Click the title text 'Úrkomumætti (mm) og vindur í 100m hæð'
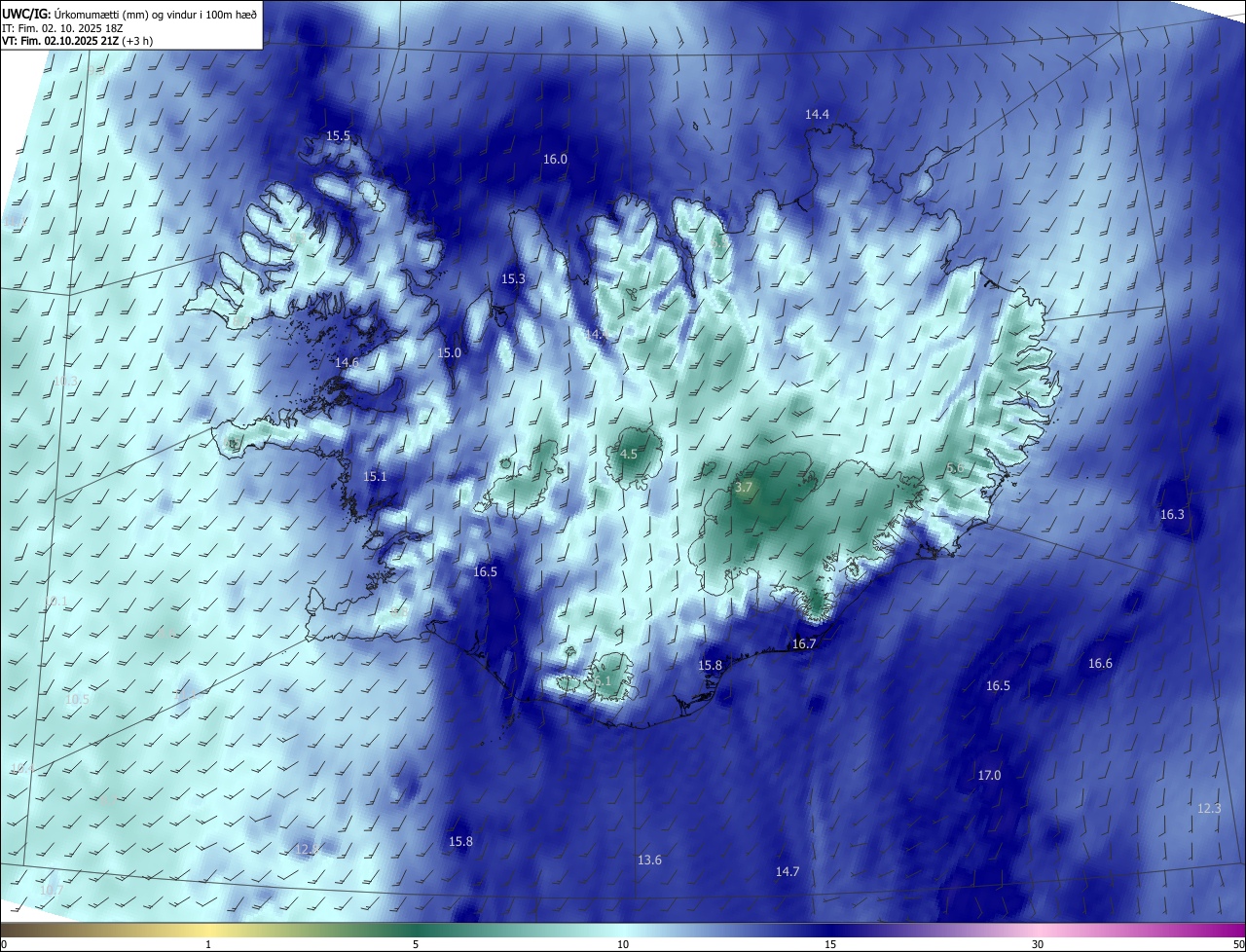The image size is (1246, 952). point(155,14)
